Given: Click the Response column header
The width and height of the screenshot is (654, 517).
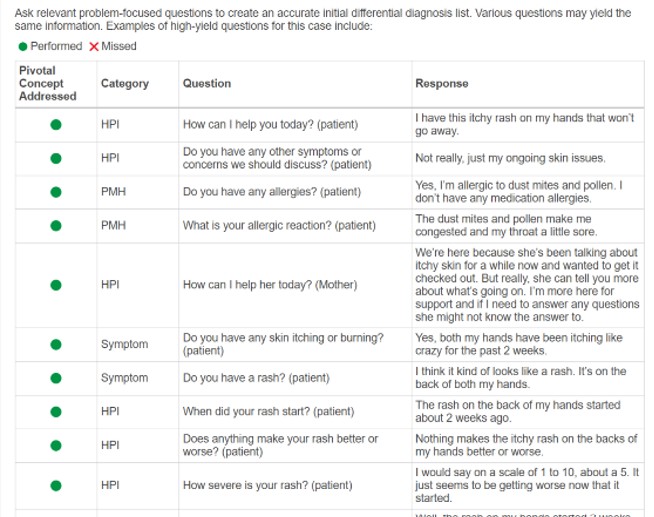Looking at the screenshot, I should point(442,83).
